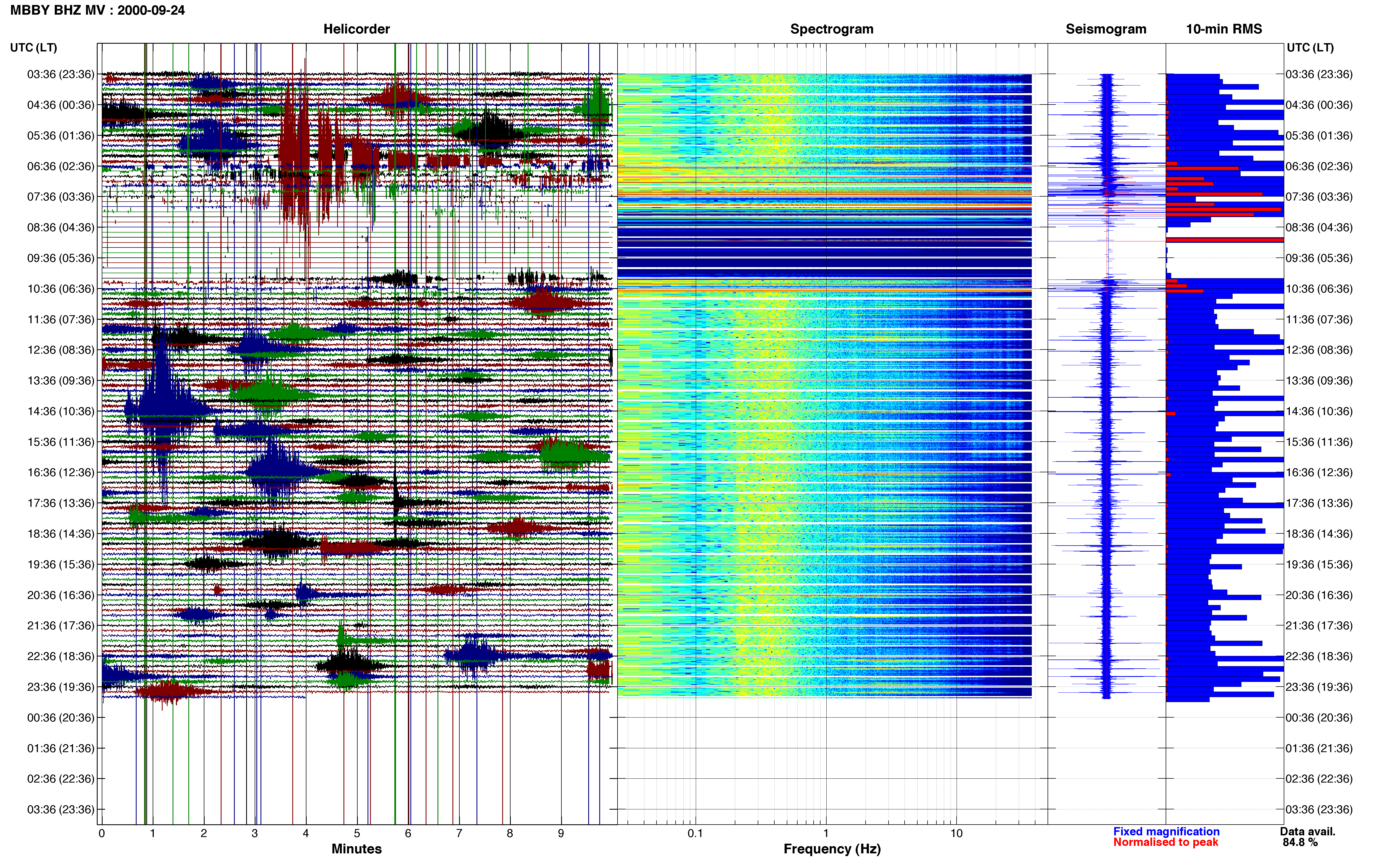Click right-side time label 15:36 (11:36)
Image resolution: width=1388 pixels, height=868 pixels.
1319,442
